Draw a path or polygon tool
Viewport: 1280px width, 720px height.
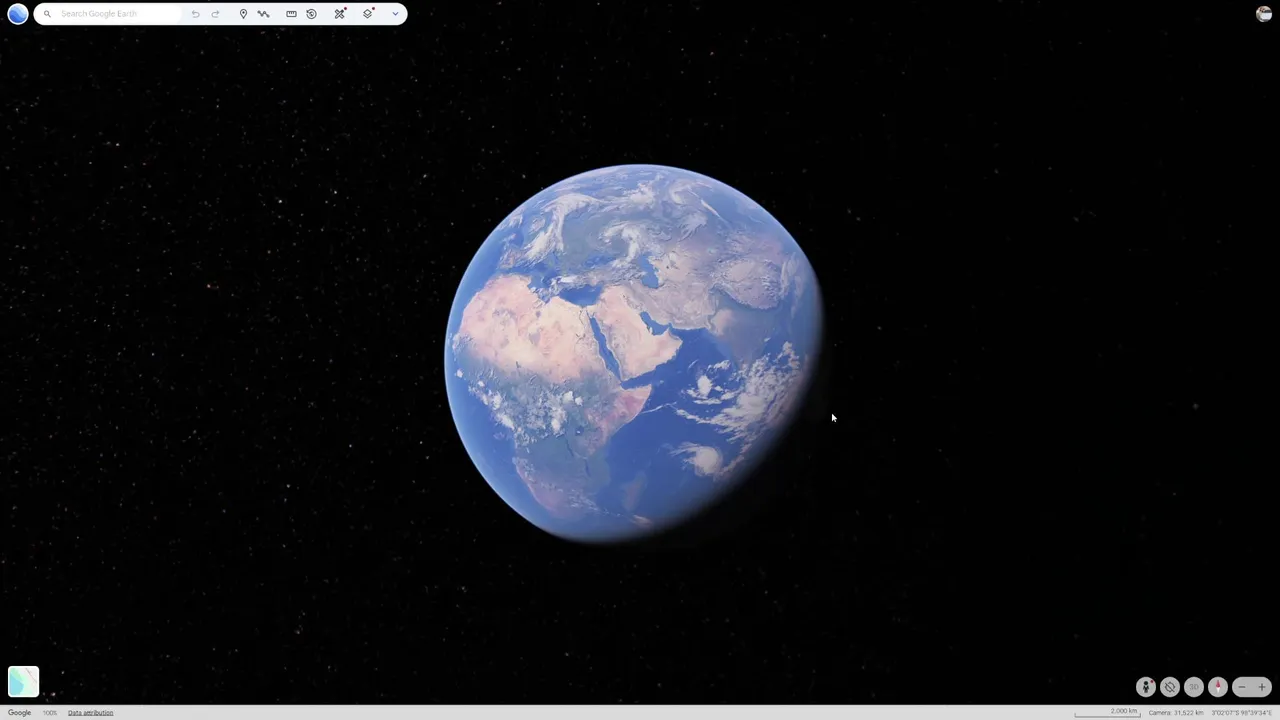[x=263, y=14]
